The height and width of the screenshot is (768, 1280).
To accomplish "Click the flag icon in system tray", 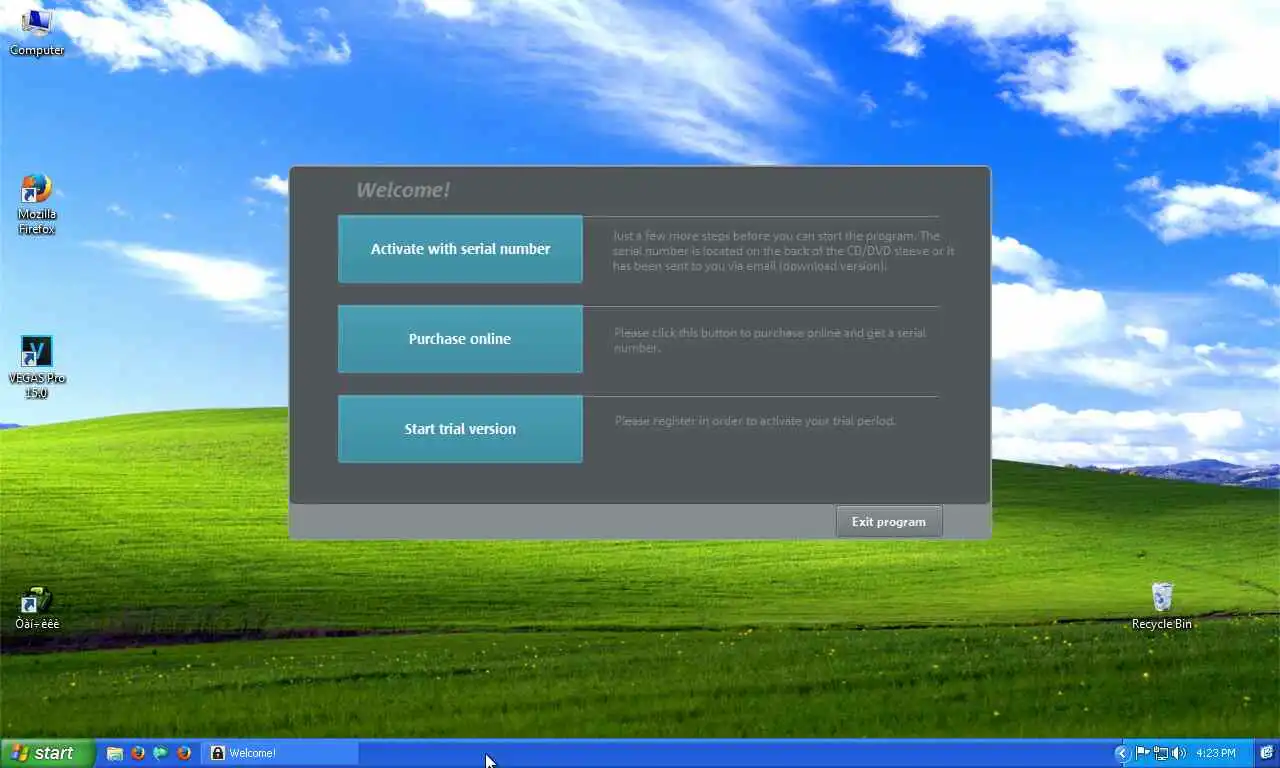I will tap(1142, 753).
